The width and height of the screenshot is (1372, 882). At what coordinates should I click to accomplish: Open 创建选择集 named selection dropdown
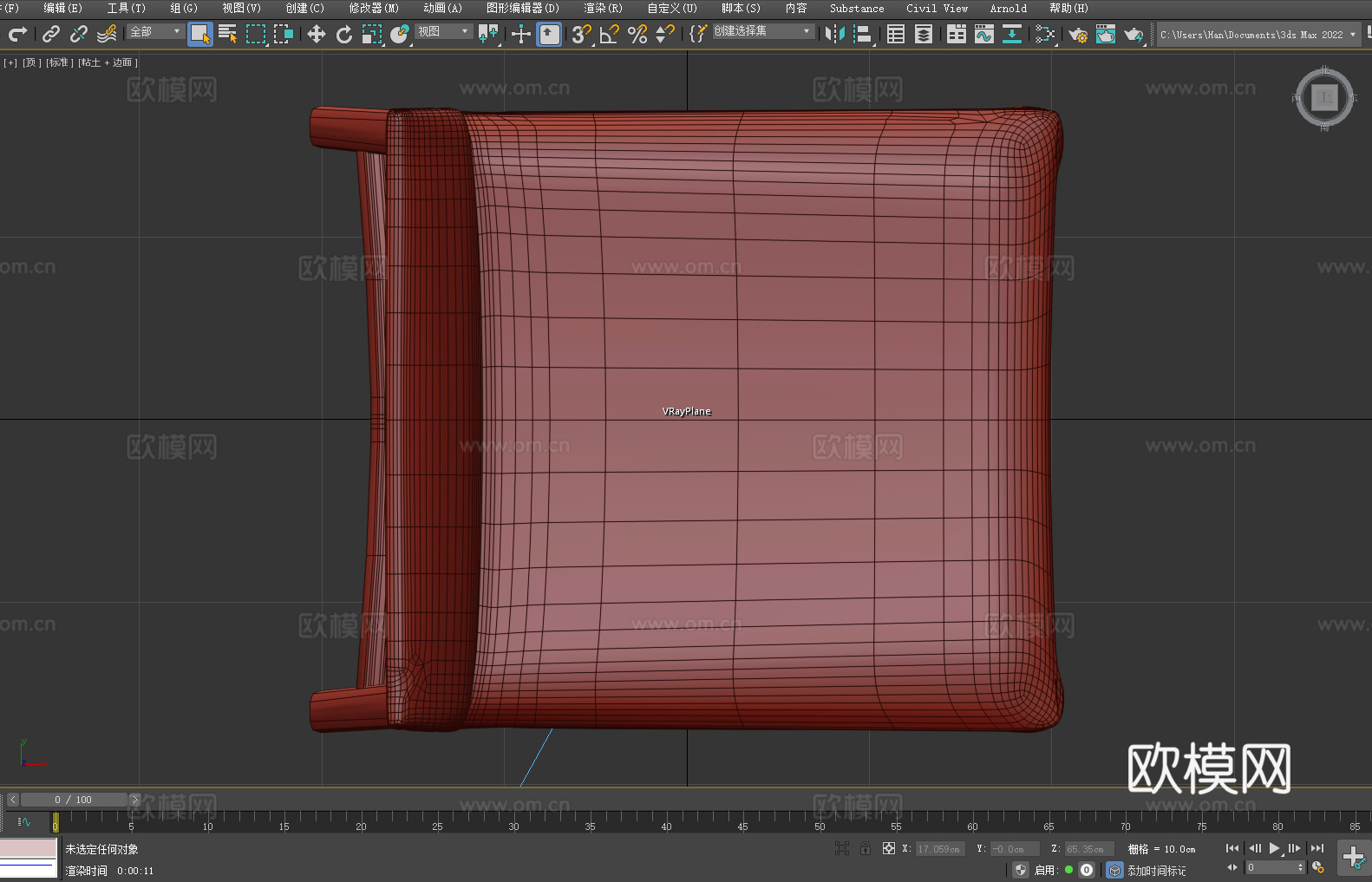click(763, 31)
